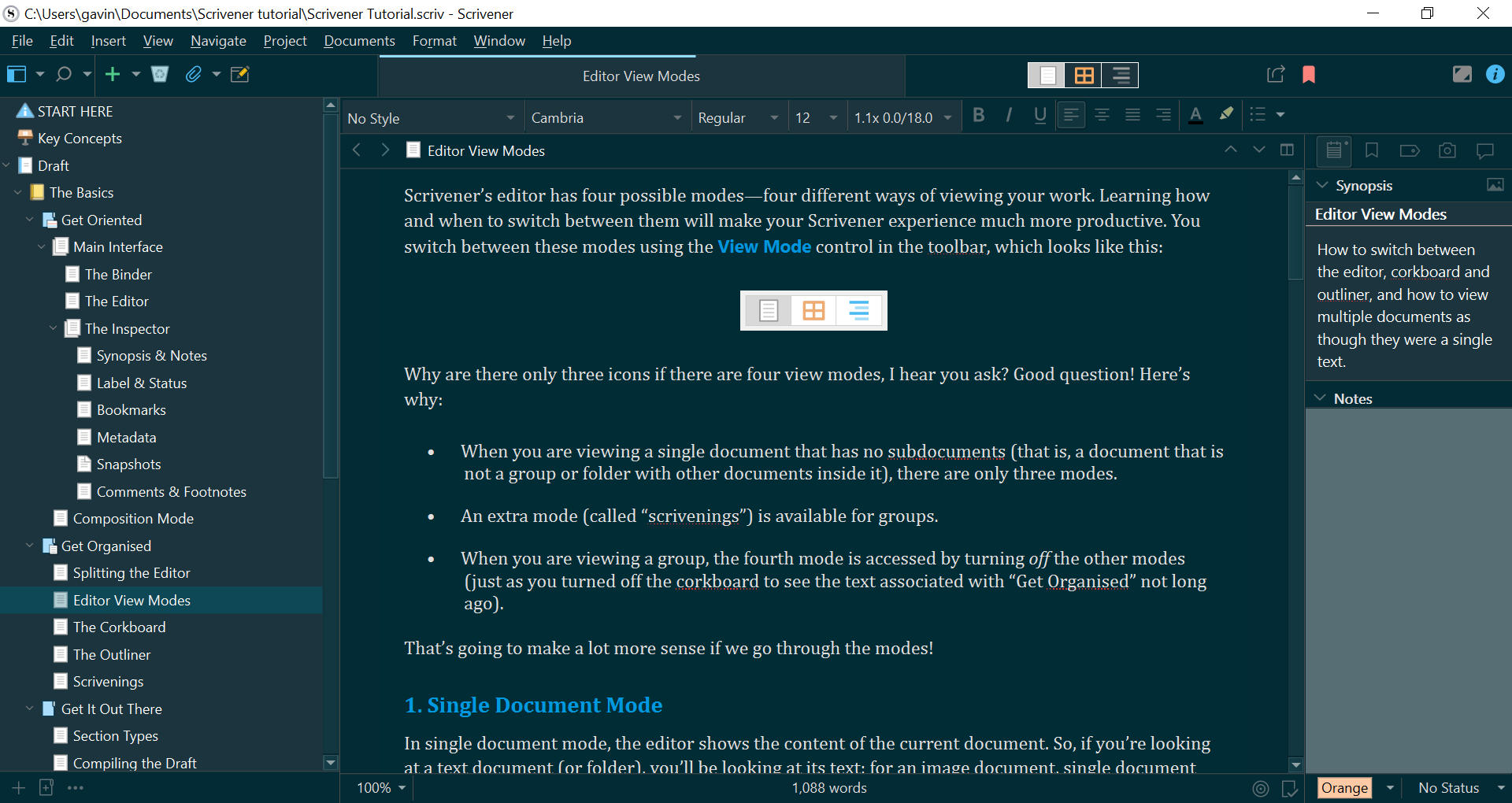Switch synopsis to image view icon
This screenshot has height=803, width=1512.
point(1495,185)
